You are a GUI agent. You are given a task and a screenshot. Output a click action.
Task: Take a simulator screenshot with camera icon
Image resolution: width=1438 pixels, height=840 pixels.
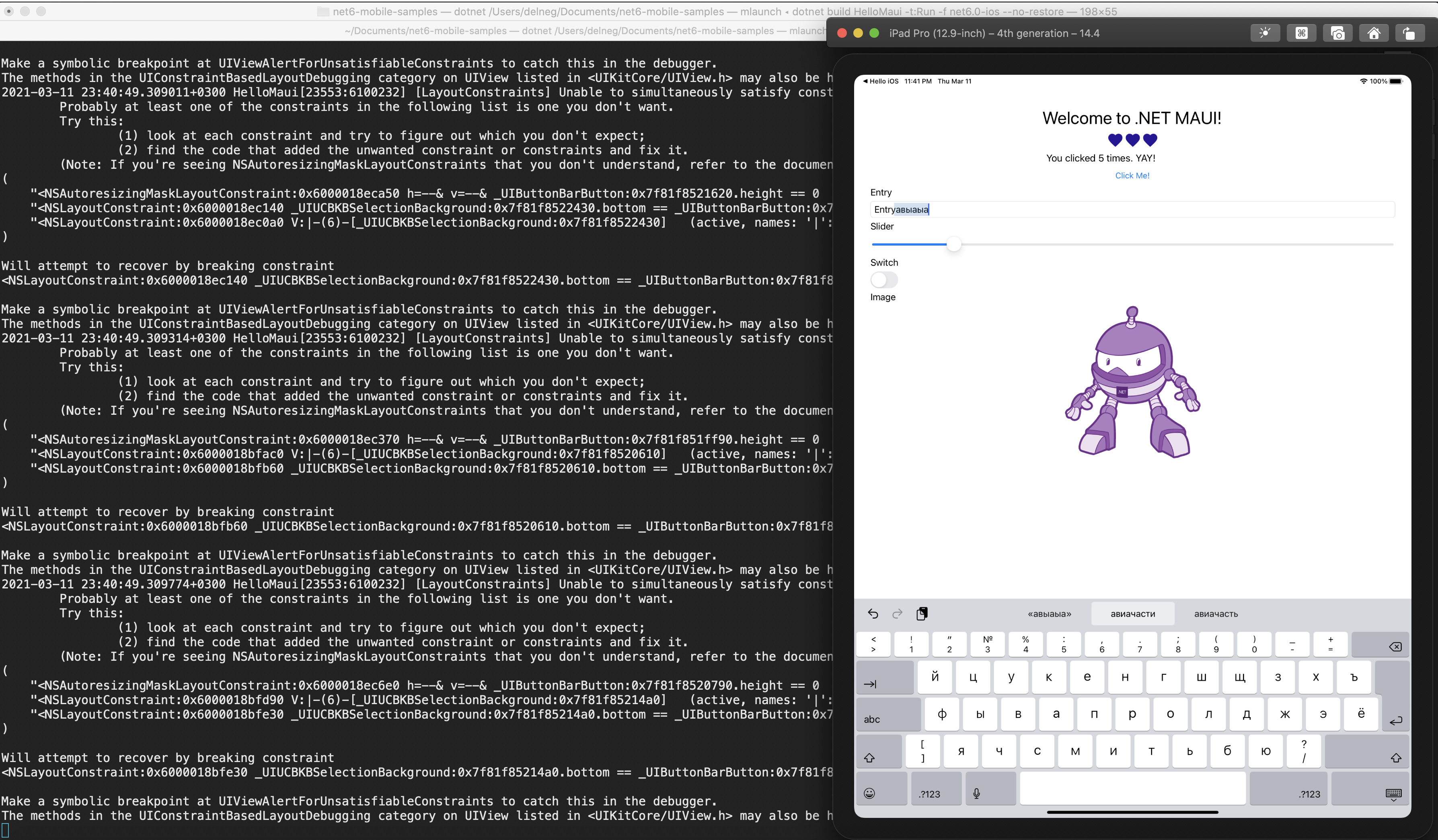[1337, 33]
